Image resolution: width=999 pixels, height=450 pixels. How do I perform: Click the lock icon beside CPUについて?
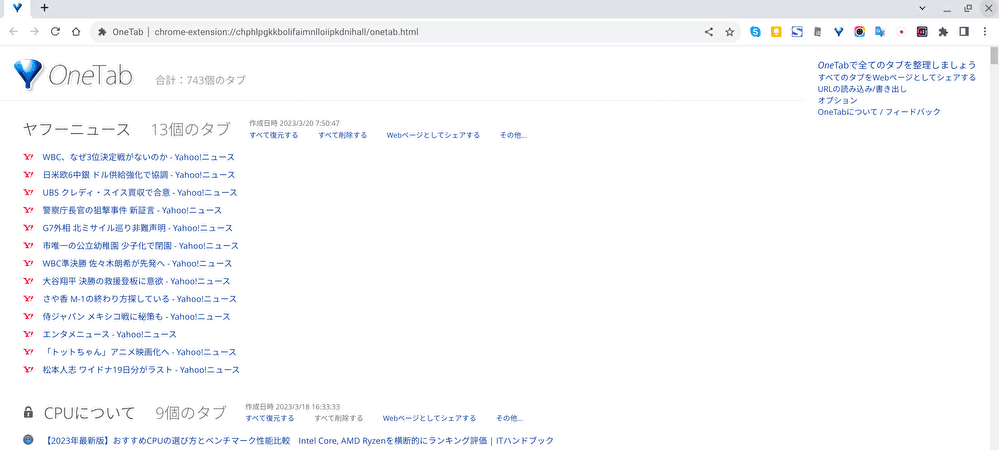28,412
